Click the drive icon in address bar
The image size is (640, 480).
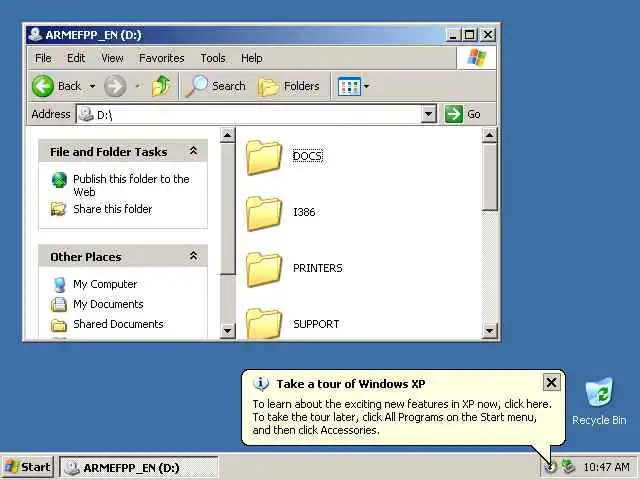pyautogui.click(x=86, y=114)
